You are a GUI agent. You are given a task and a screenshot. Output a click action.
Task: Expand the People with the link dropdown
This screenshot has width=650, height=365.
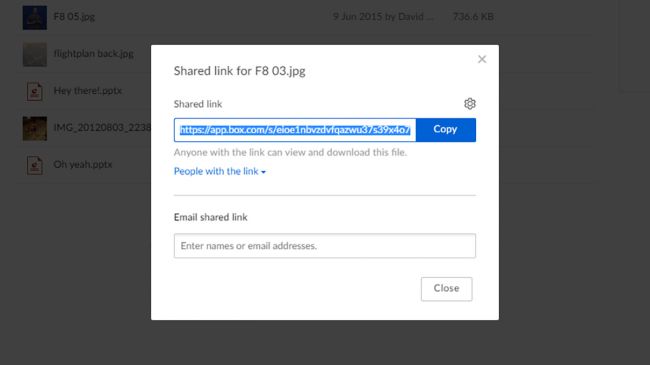point(220,171)
